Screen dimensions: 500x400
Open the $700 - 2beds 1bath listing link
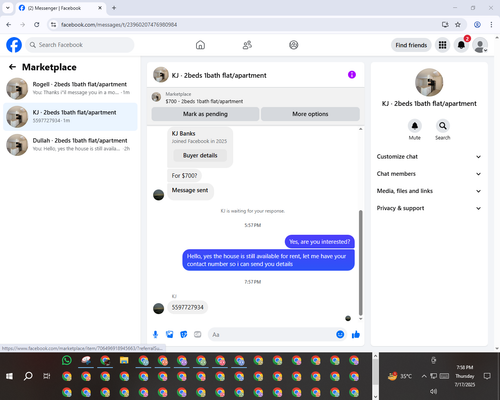click(204, 101)
